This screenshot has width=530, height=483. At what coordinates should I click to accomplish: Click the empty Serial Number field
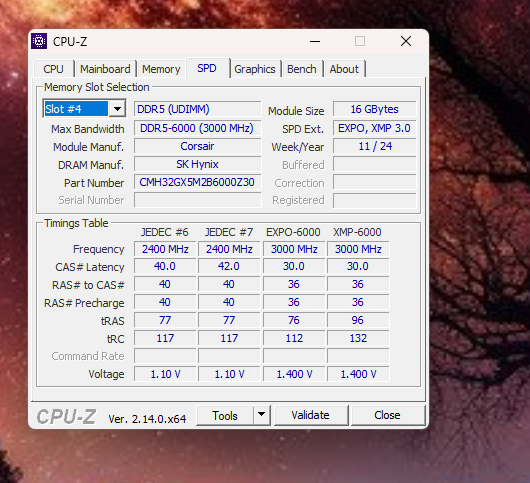(x=197, y=200)
